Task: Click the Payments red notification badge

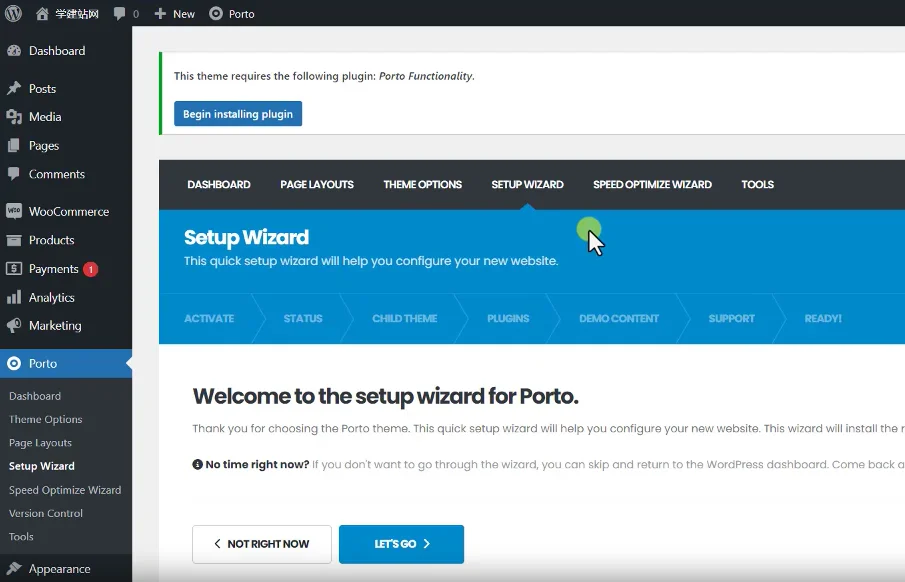Action: click(x=91, y=269)
